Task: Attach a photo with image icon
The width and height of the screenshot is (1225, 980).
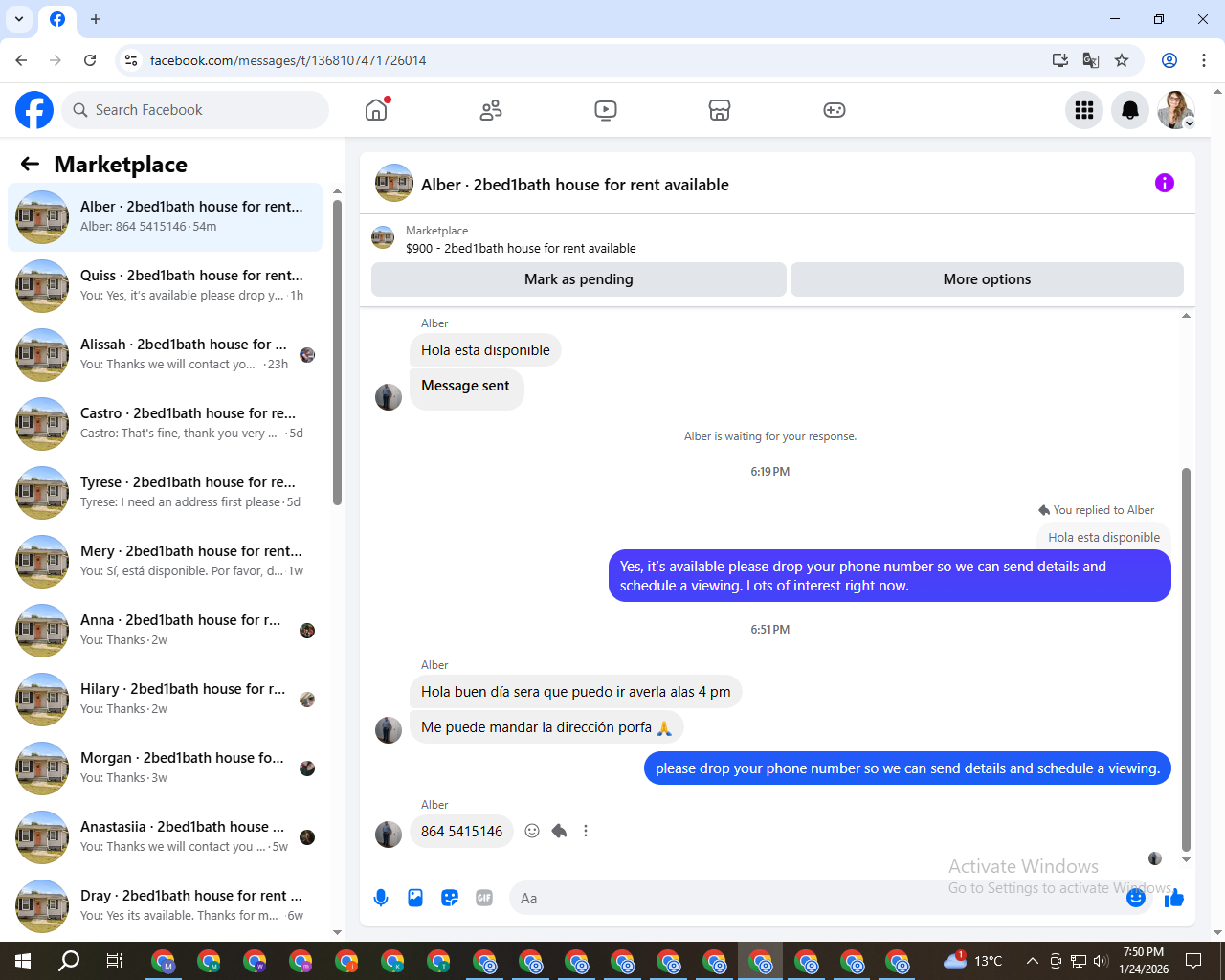Action: tap(415, 898)
